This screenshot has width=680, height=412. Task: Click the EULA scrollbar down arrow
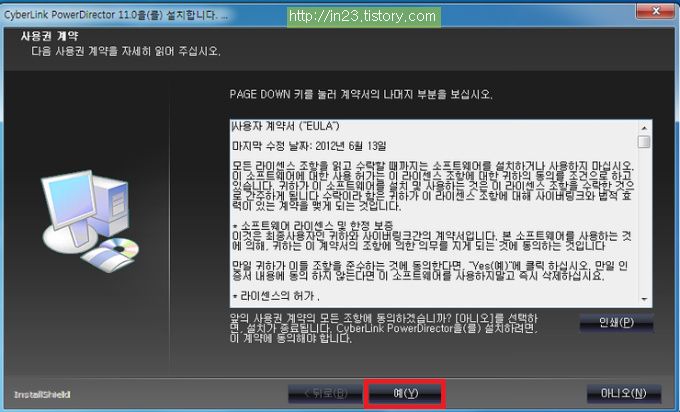point(644,299)
